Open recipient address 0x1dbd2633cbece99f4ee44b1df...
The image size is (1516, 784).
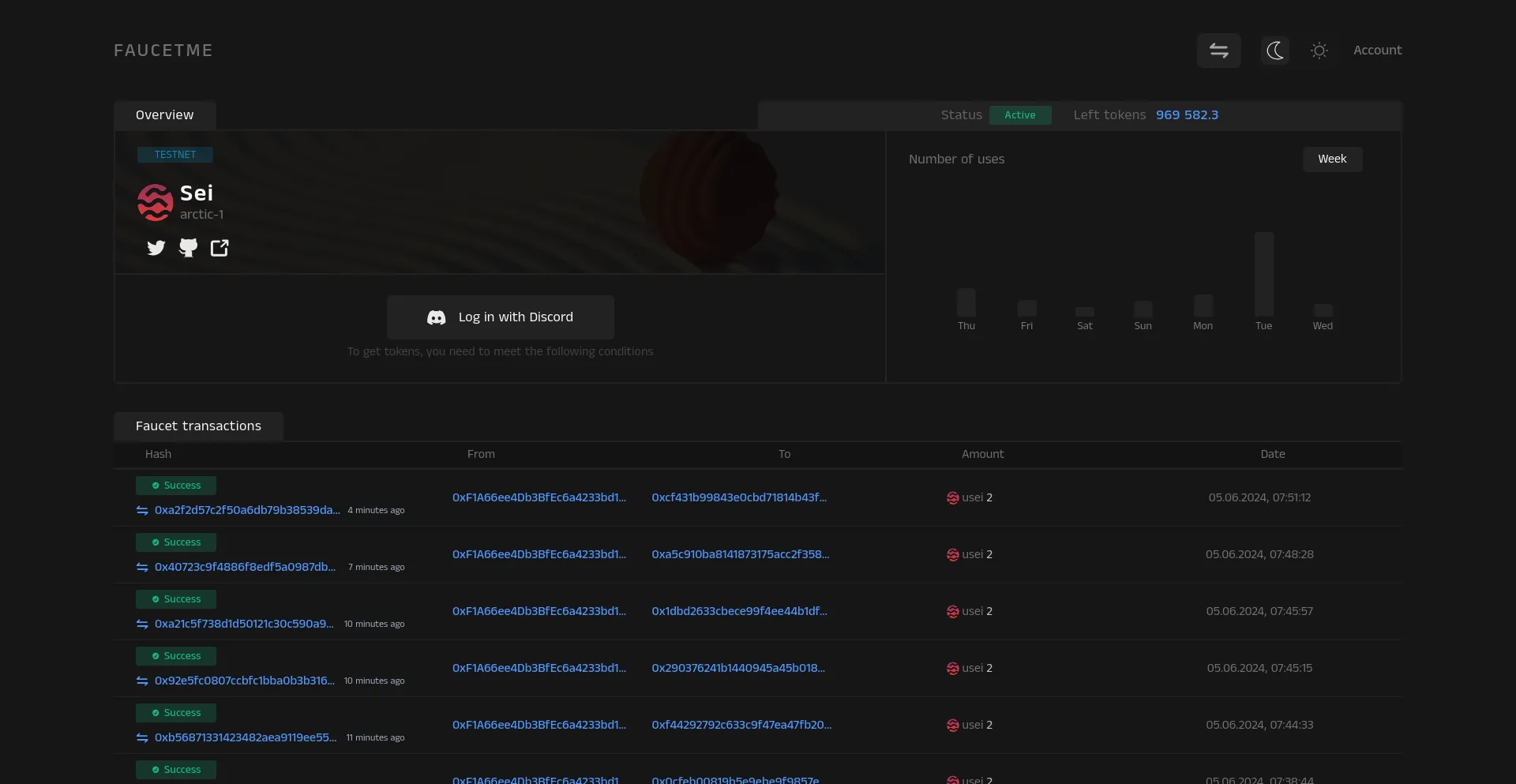739,611
